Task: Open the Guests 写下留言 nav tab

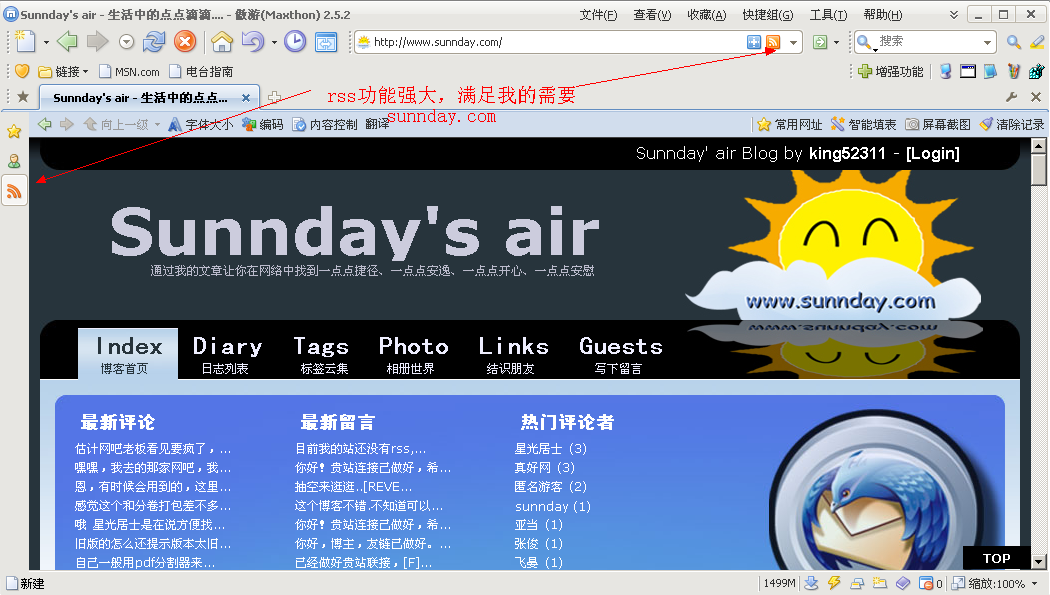Action: (621, 355)
